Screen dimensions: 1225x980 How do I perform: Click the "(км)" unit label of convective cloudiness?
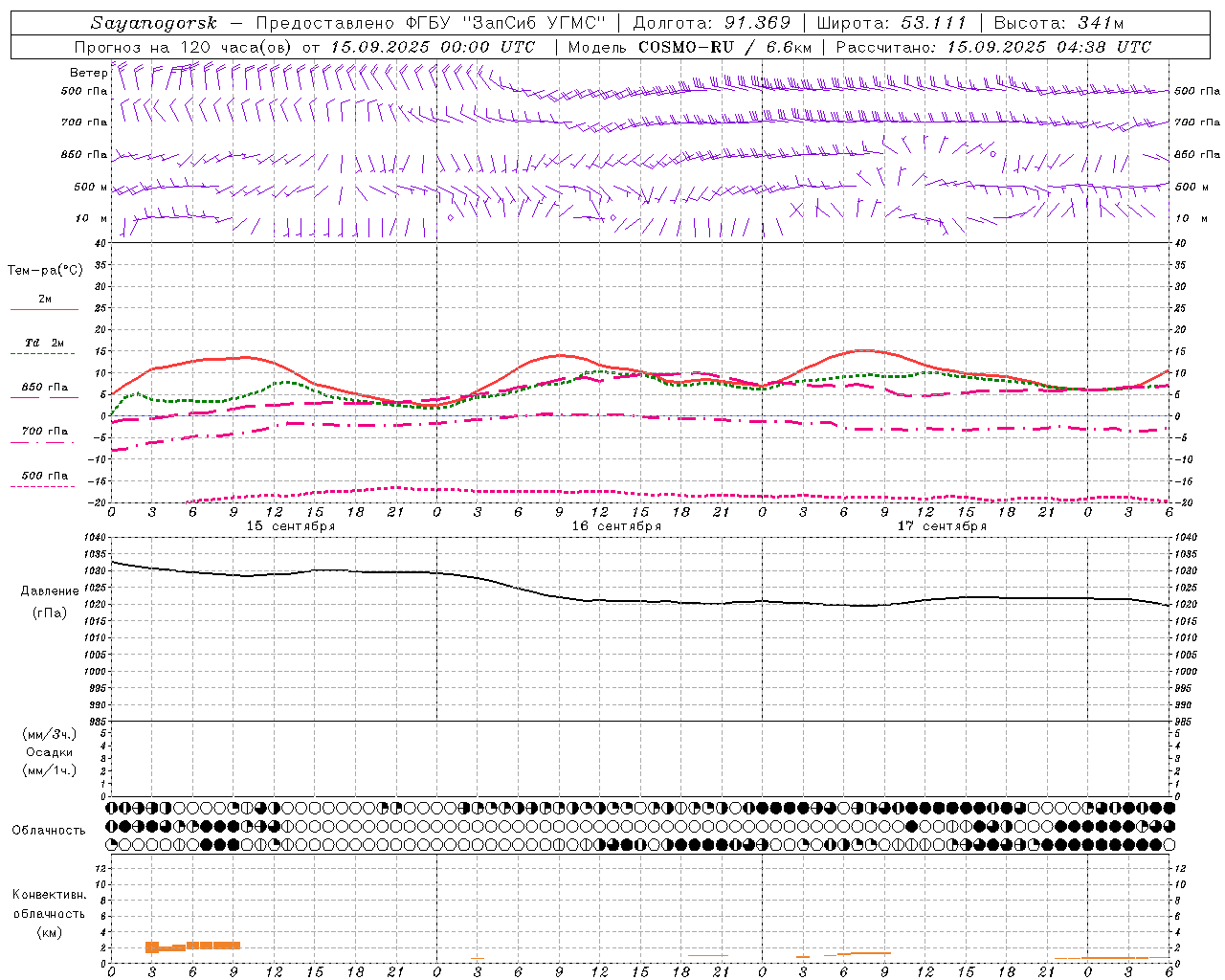click(x=49, y=932)
